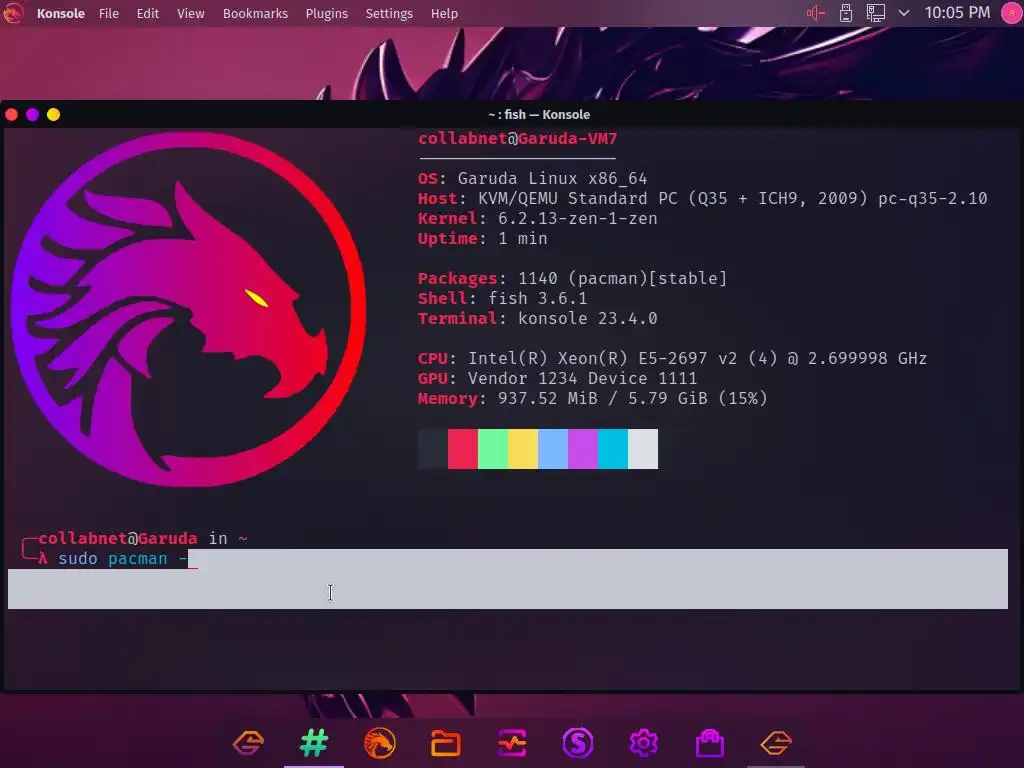Click the collabnet@Garuda prompt text
Image resolution: width=1024 pixels, height=768 pixels.
click(x=118, y=539)
